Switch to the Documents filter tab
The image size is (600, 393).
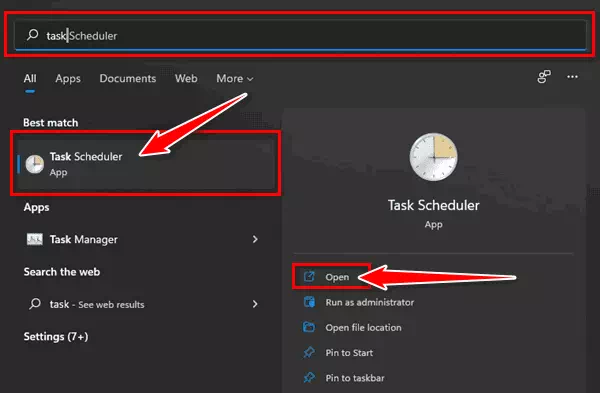128,78
